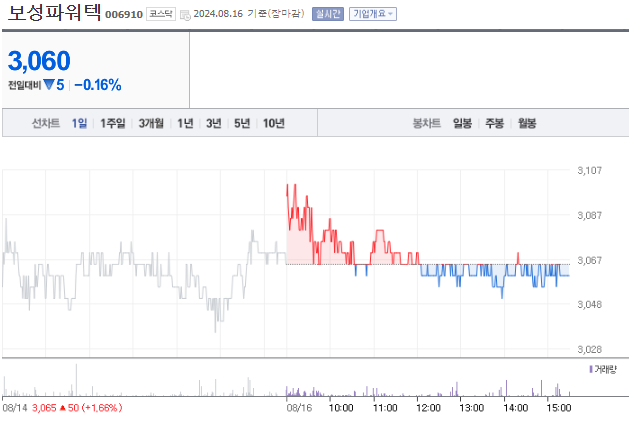
Task: Click the 실시간 real-time button
Action: (328, 14)
